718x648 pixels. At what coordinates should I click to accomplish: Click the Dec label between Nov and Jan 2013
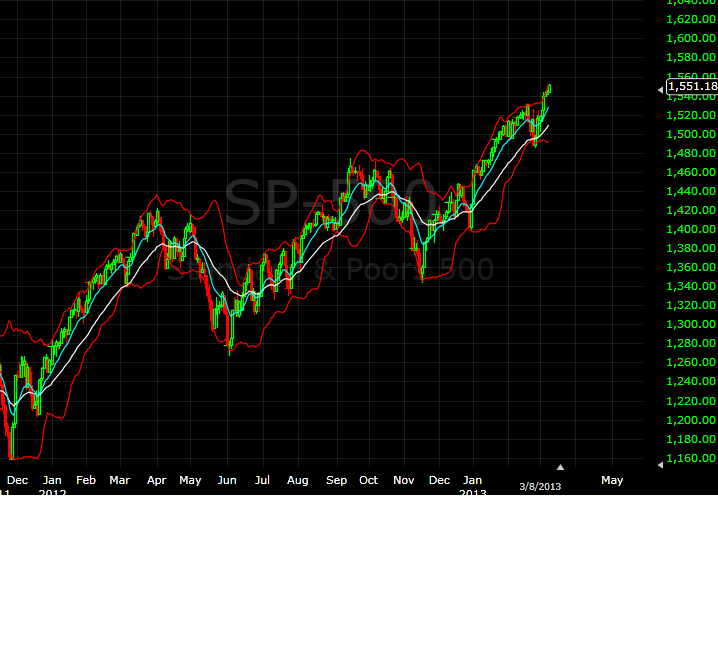(x=440, y=480)
